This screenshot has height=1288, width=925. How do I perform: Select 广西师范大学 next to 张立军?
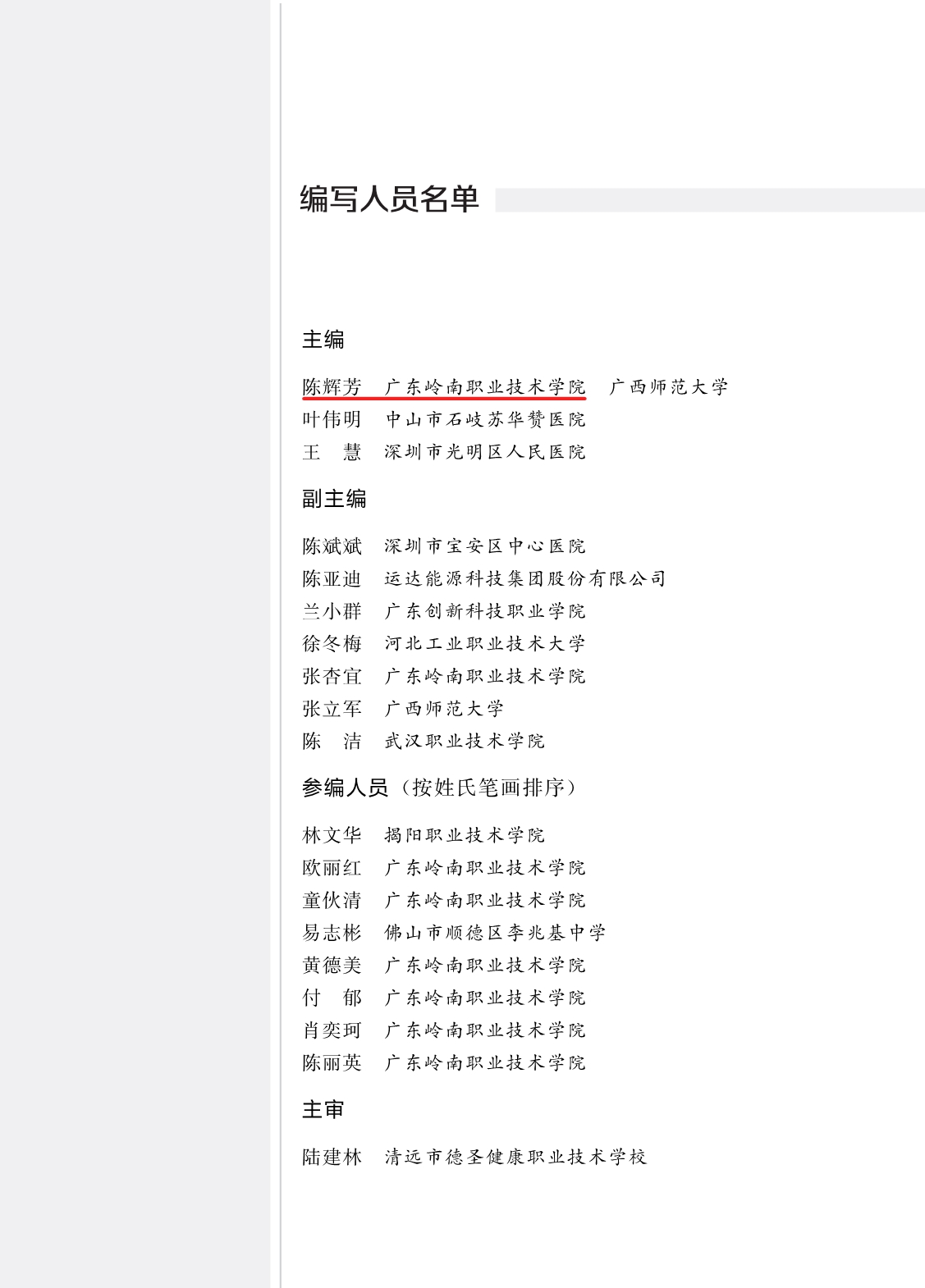tap(444, 709)
